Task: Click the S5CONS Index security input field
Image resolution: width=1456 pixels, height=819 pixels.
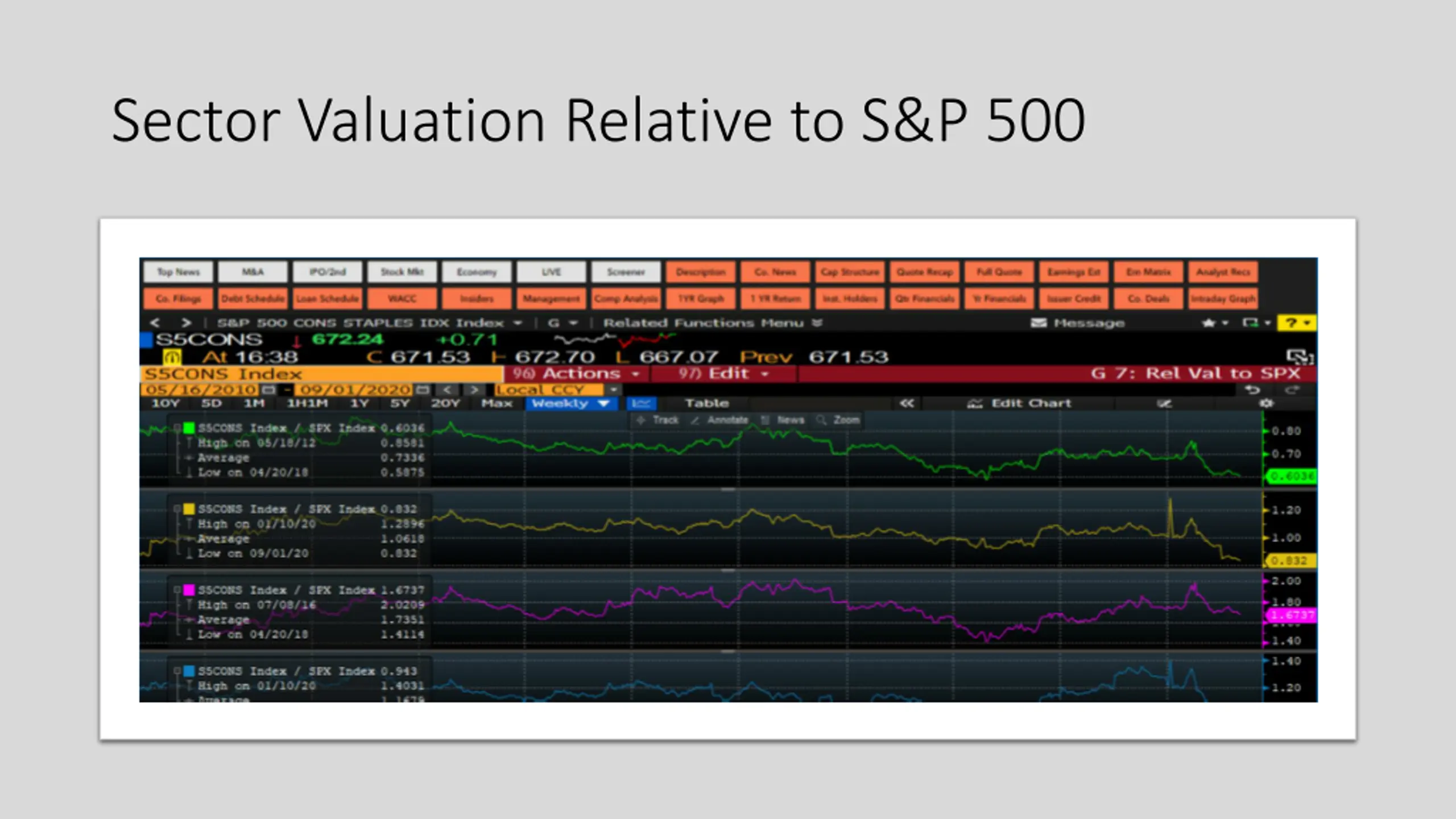Action: pyautogui.click(x=321, y=374)
